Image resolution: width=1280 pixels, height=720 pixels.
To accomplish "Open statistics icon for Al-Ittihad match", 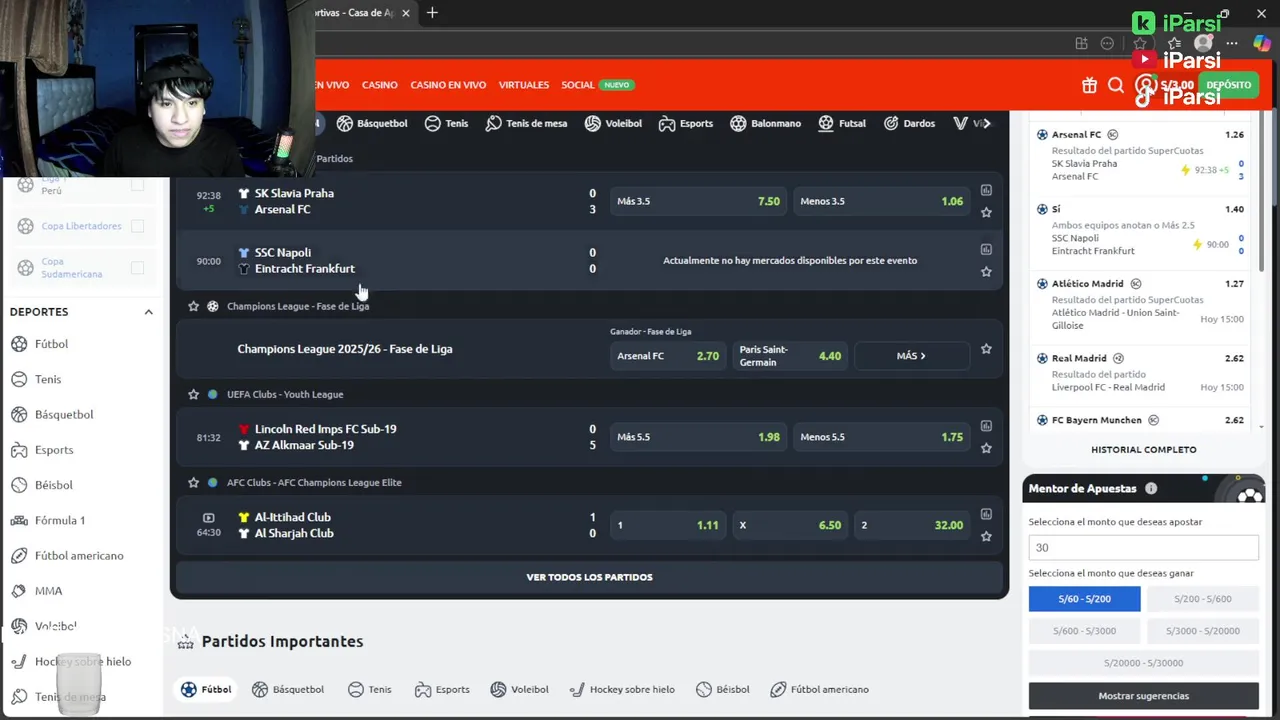I will [x=986, y=514].
